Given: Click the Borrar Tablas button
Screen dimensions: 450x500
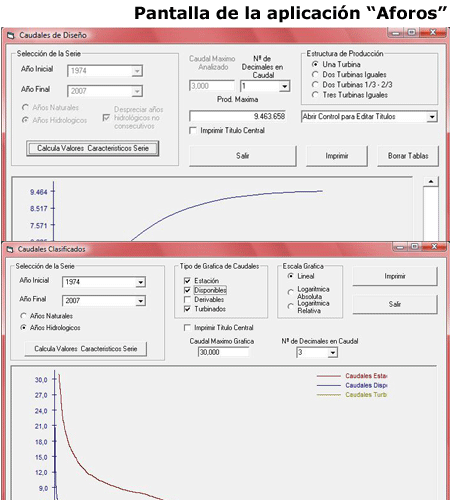Looking at the screenshot, I should tap(408, 156).
